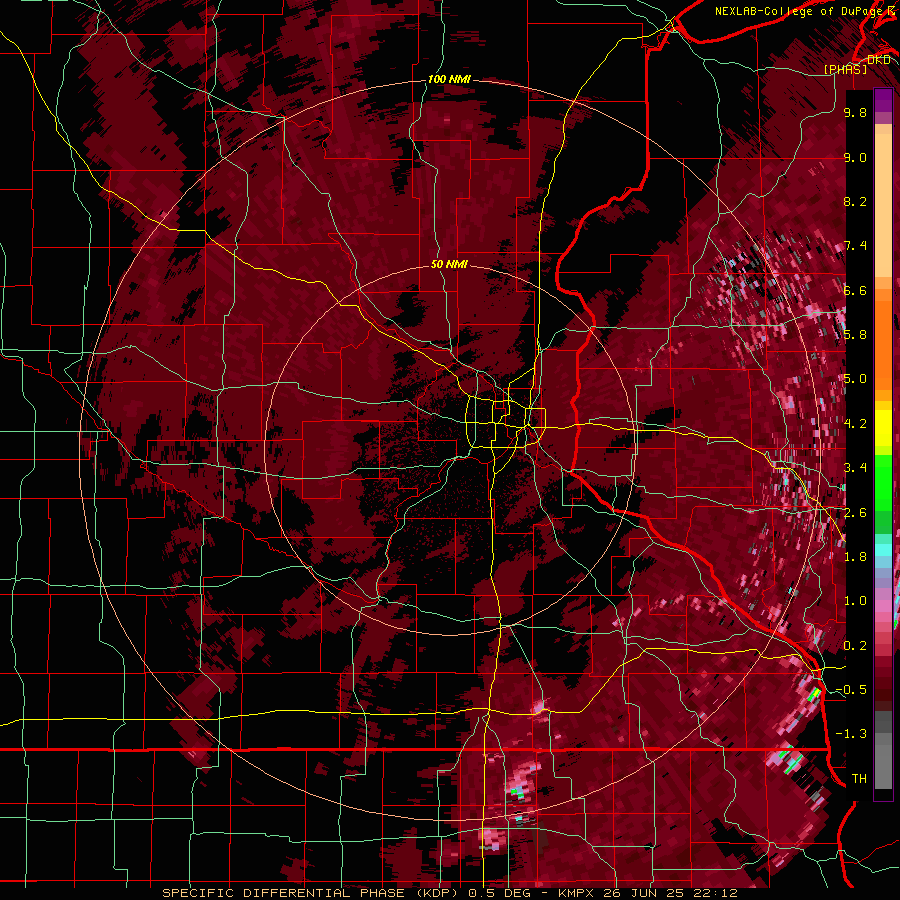Click the purple top segment of color scale
This screenshot has width=900, height=900.
pyautogui.click(x=883, y=100)
